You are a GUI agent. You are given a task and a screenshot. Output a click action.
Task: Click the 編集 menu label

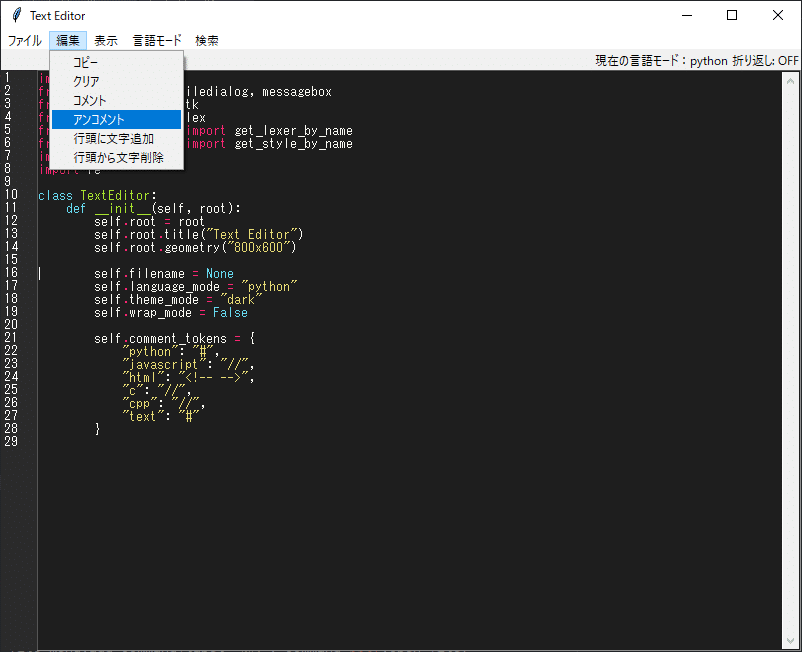coord(66,40)
